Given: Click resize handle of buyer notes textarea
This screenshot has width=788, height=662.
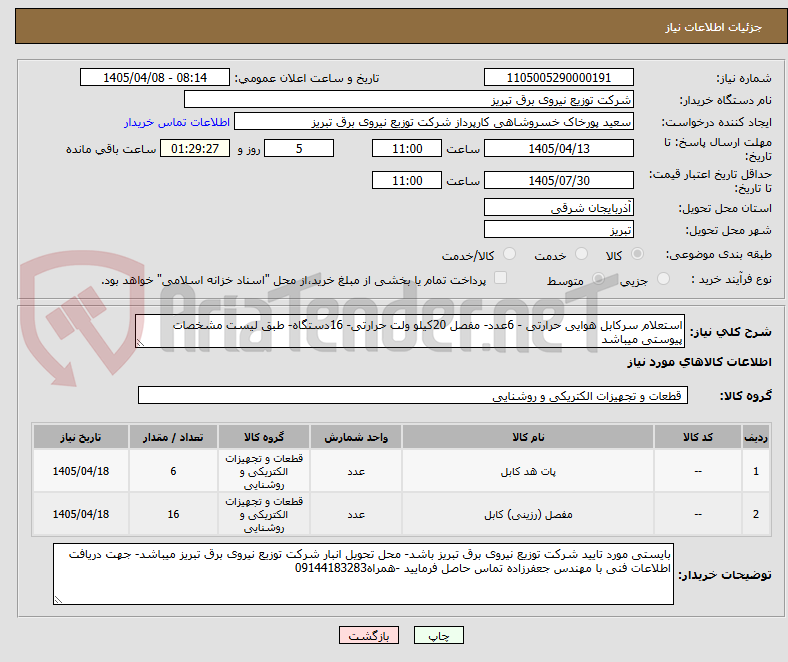Looking at the screenshot, I should 58,599.
